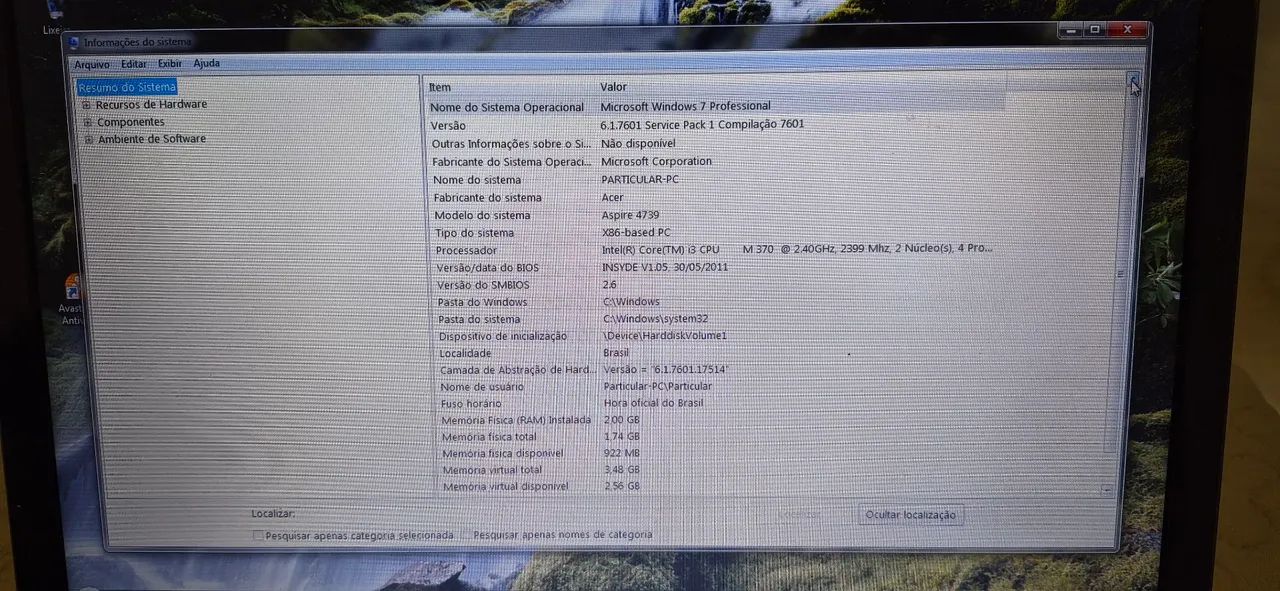This screenshot has width=1280, height=591.
Task: Tick Pesquisar apenas categoria selecionada checkbox
Action: tap(258, 535)
